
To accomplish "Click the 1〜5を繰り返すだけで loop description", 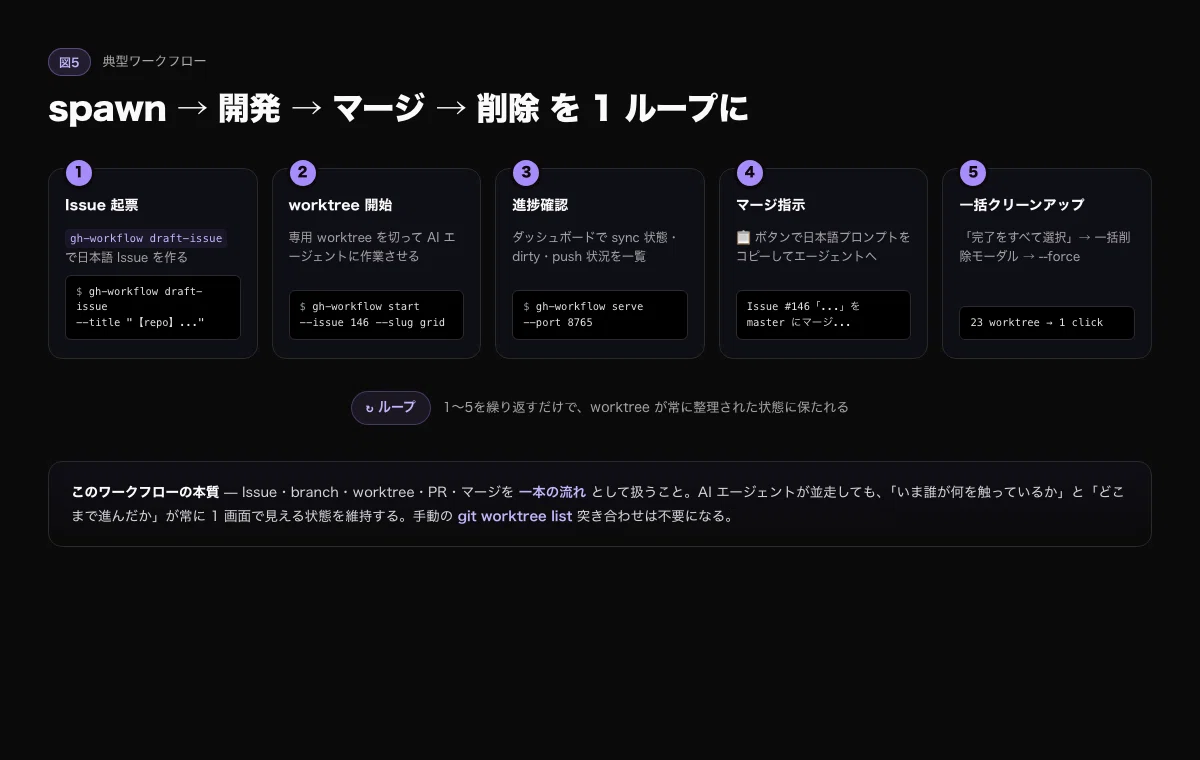I will tap(646, 407).
